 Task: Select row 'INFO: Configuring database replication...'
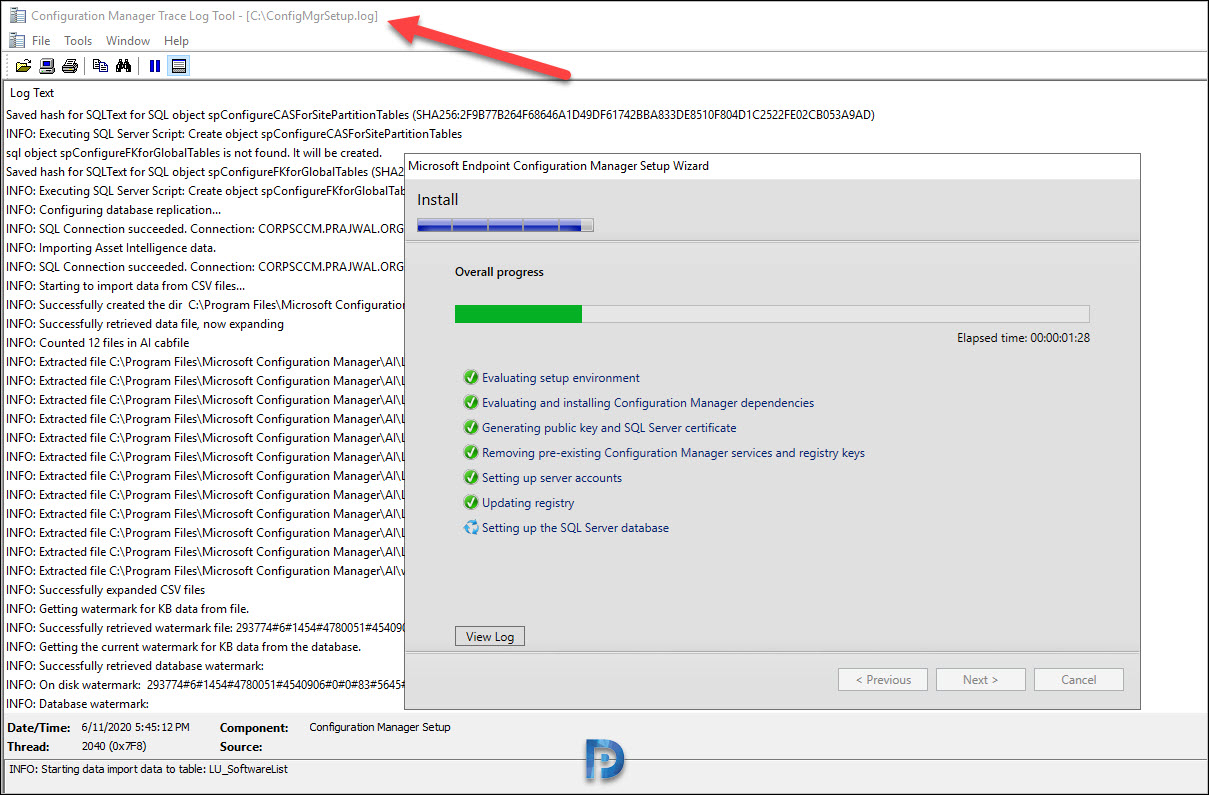click(x=114, y=210)
